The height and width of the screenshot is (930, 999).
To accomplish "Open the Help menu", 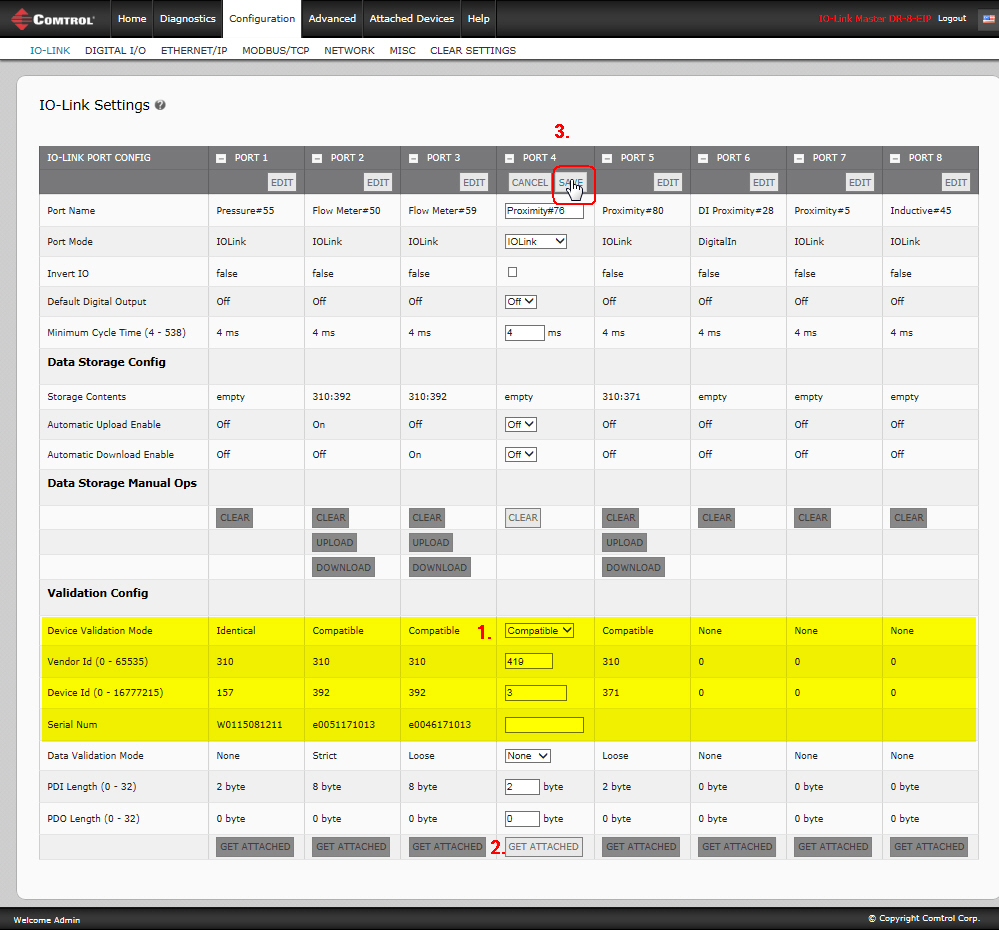I will click(x=478, y=18).
